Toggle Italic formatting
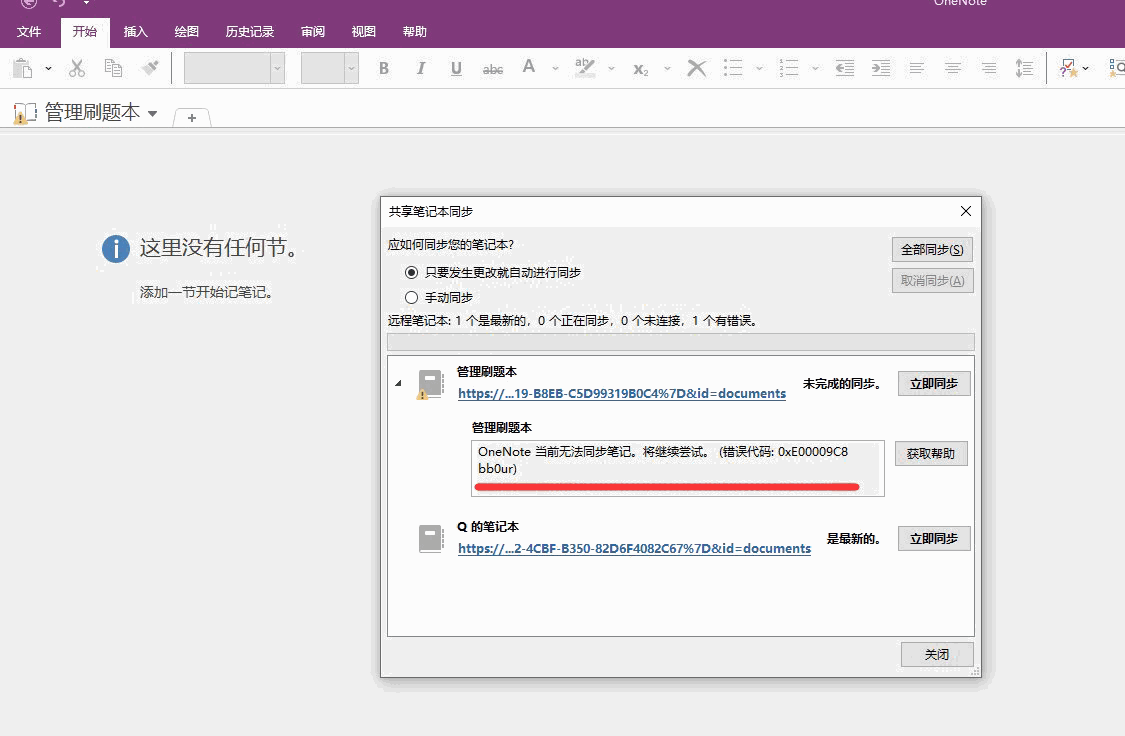The width and height of the screenshot is (1125, 736). click(x=420, y=68)
